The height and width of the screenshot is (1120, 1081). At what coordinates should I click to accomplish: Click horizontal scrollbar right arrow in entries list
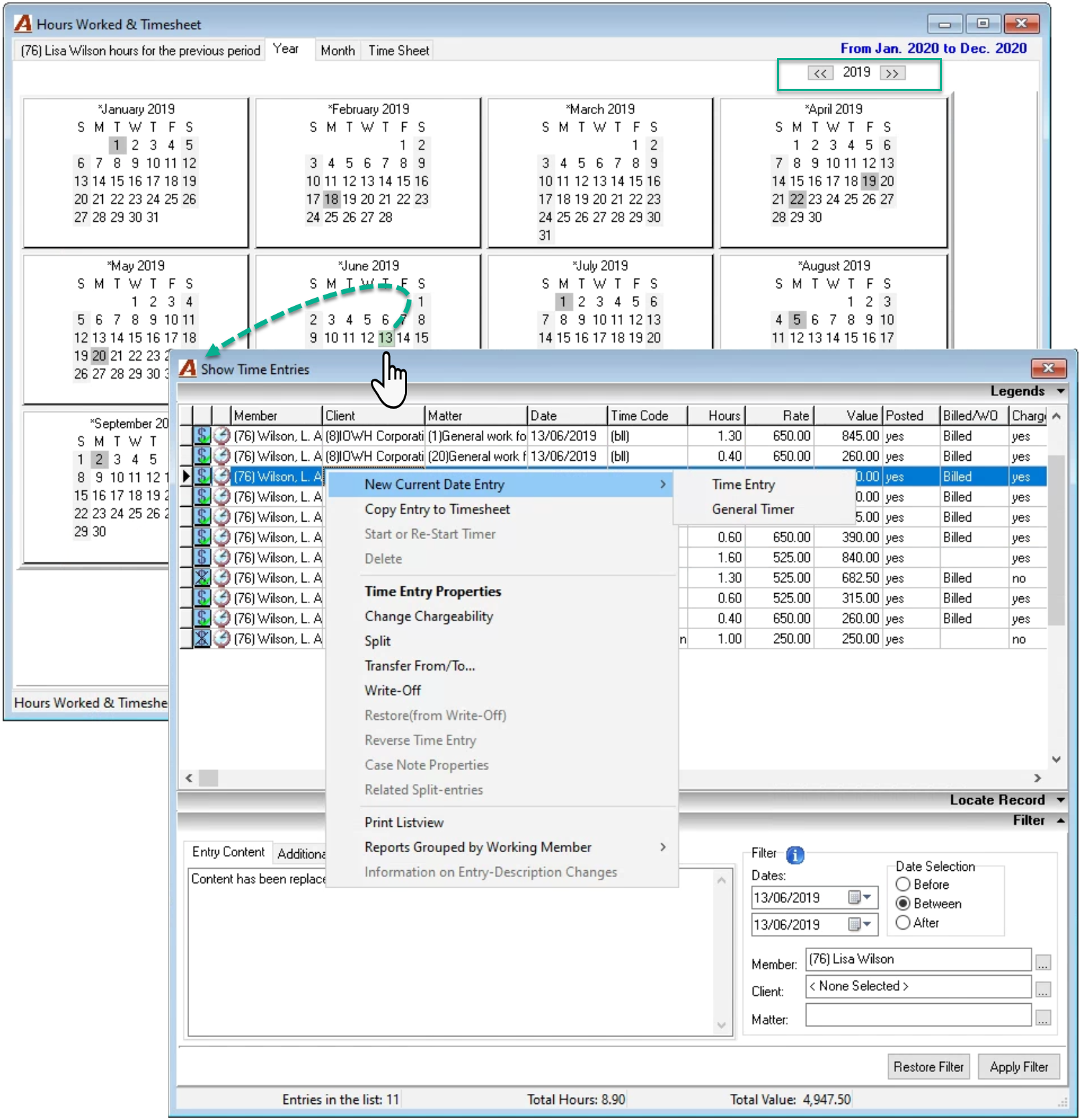[x=1038, y=778]
